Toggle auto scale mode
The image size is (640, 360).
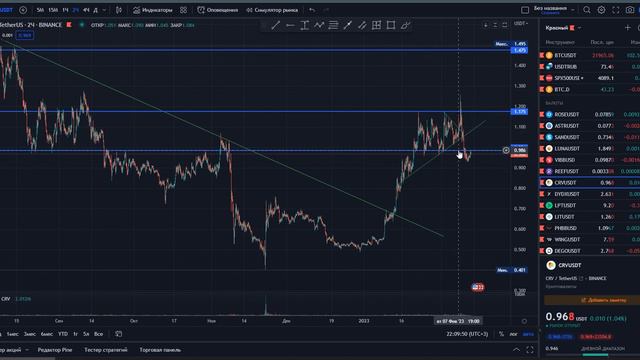pyautogui.click(x=528, y=334)
